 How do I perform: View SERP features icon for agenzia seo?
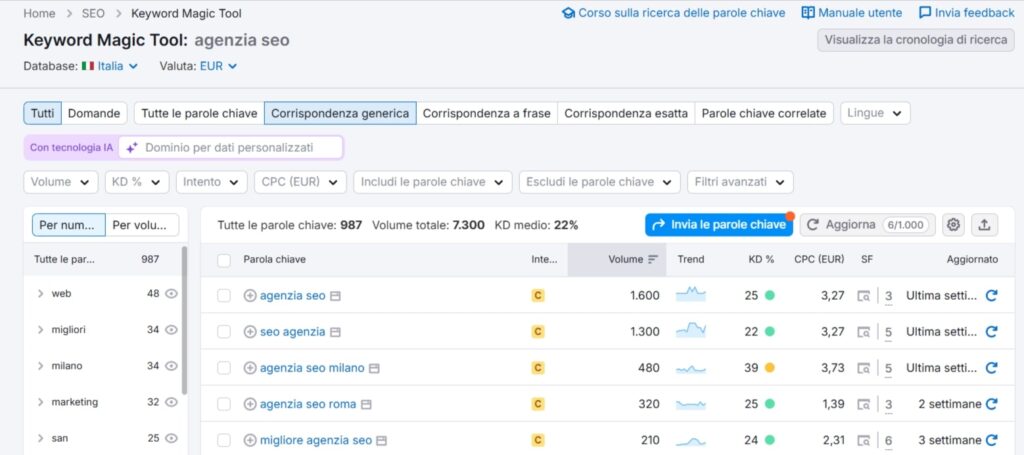pyautogui.click(x=863, y=296)
